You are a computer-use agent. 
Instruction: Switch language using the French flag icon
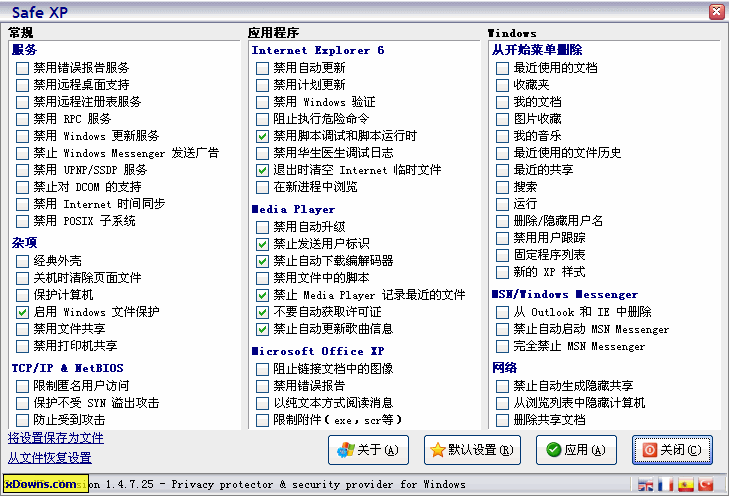pyautogui.click(x=666, y=485)
